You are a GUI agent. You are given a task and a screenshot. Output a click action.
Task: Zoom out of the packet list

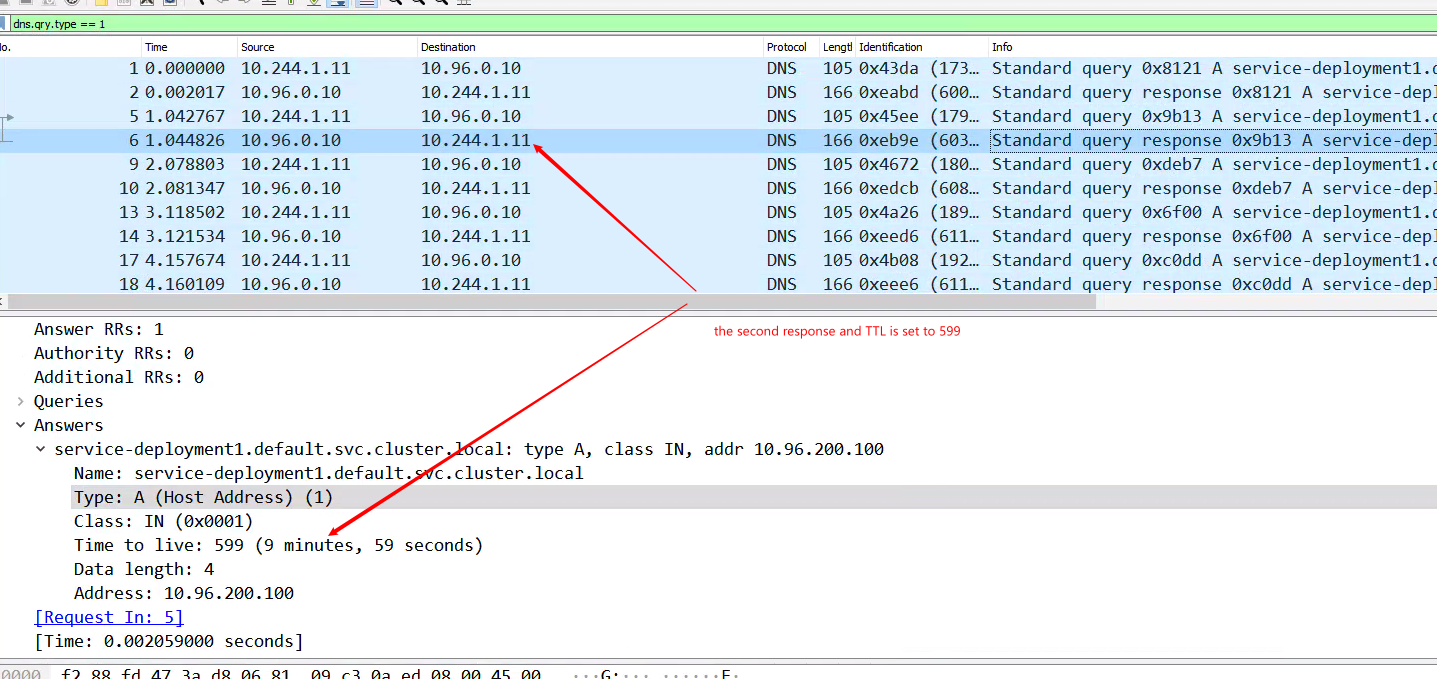pyautogui.click(x=420, y=5)
